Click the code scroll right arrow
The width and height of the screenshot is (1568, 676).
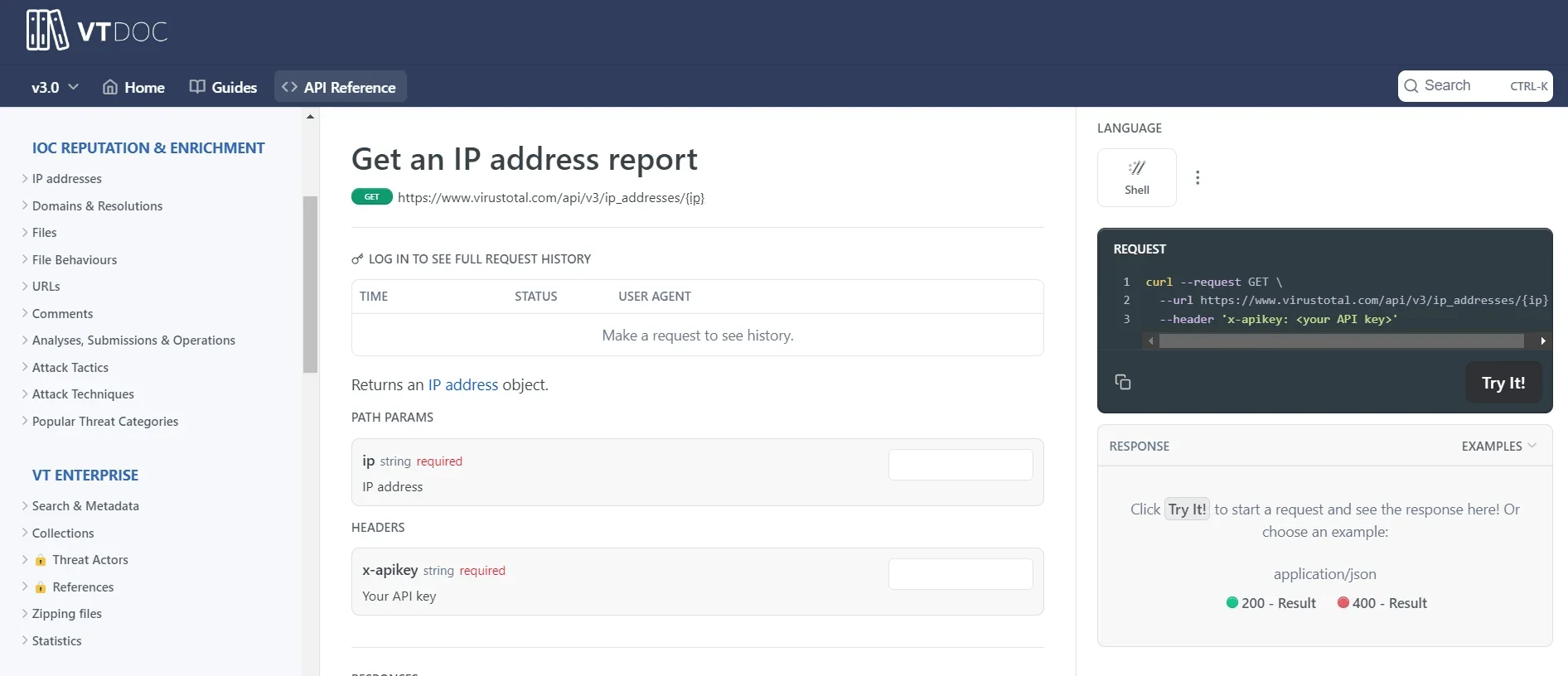(x=1542, y=341)
